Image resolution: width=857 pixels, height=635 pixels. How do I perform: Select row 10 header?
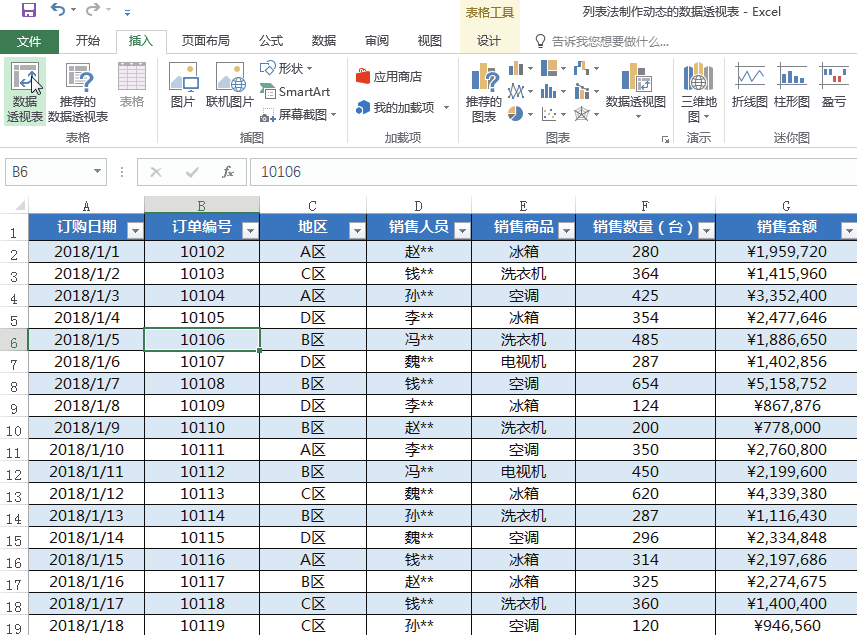tap(14, 430)
